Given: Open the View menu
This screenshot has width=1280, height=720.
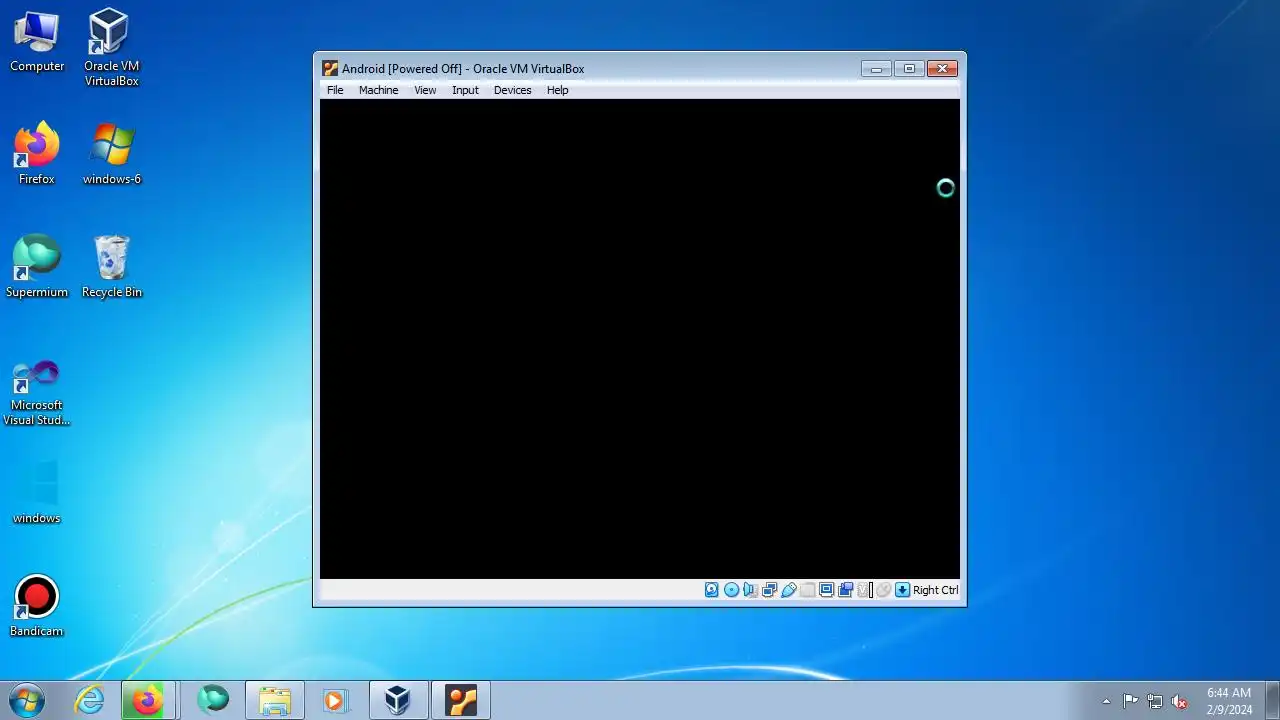Looking at the screenshot, I should (x=425, y=90).
